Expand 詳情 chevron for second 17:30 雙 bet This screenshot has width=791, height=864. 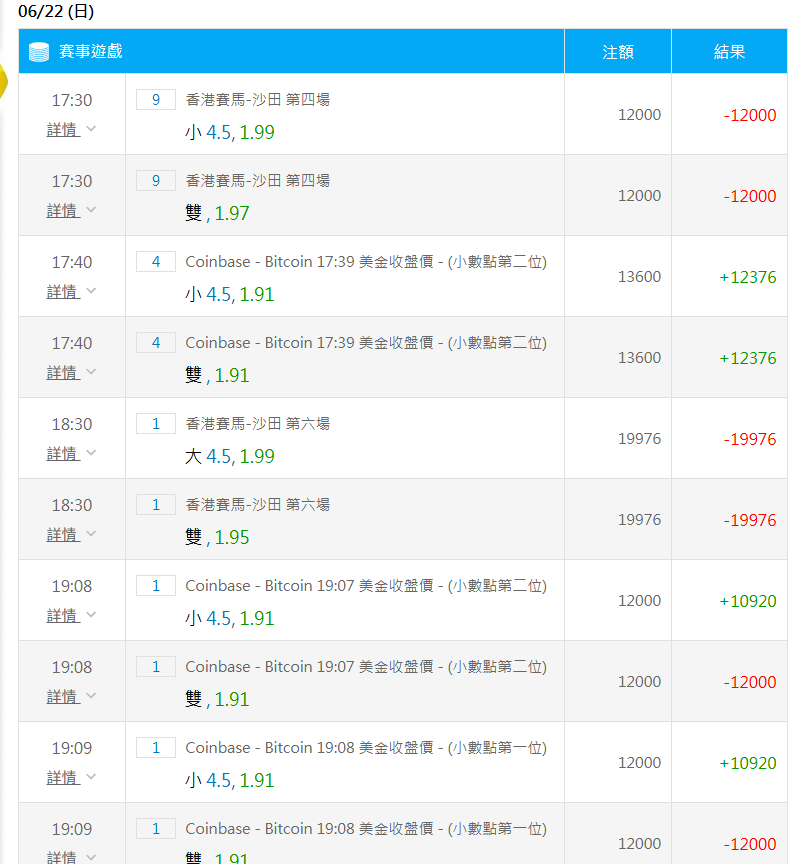pyautogui.click(x=91, y=210)
